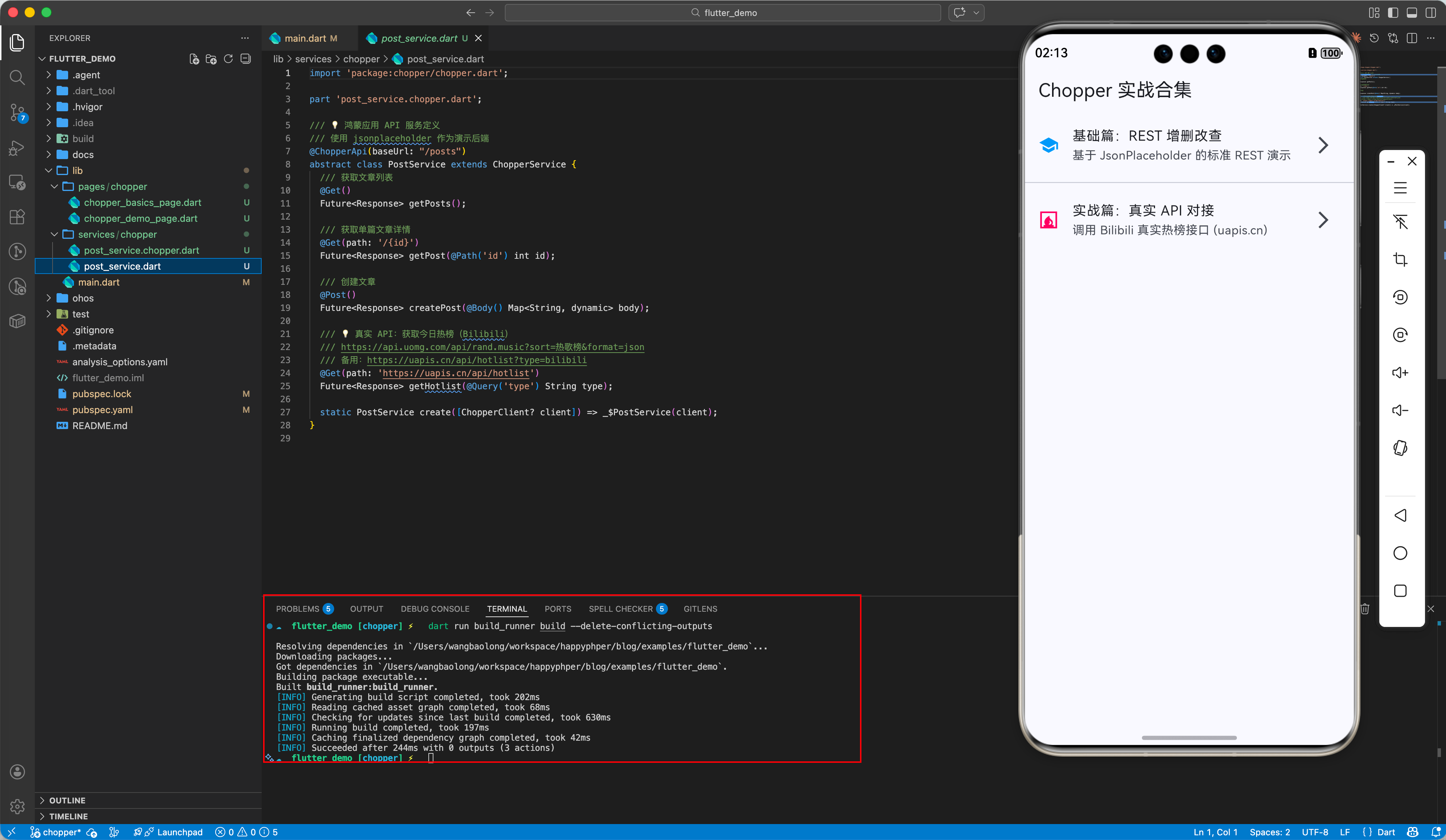Switch to the DEBUG CONSOLE panel tab
This screenshot has width=1446, height=840.
[435, 609]
